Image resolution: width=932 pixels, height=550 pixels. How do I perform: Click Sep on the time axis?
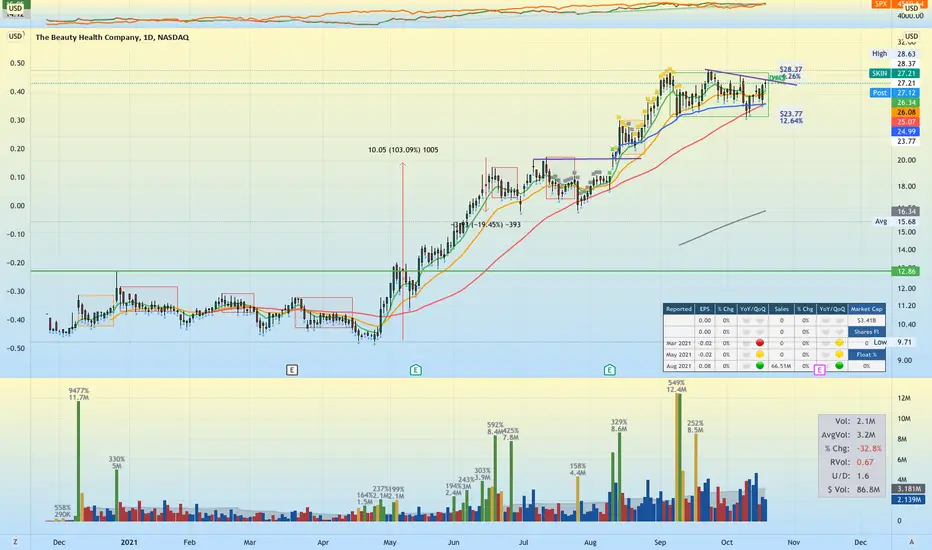click(660, 542)
